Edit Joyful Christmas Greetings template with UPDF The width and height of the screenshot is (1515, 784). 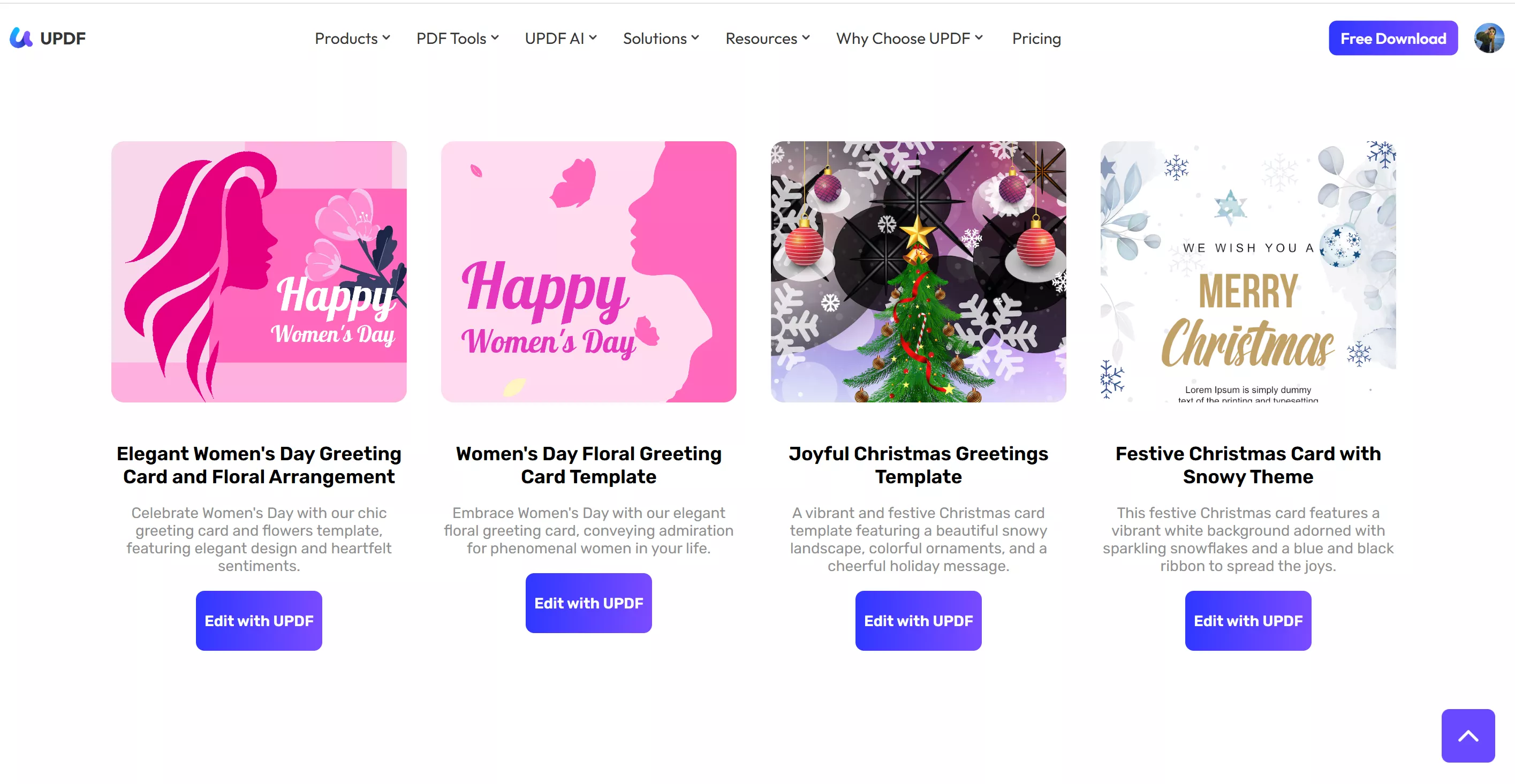(x=918, y=620)
